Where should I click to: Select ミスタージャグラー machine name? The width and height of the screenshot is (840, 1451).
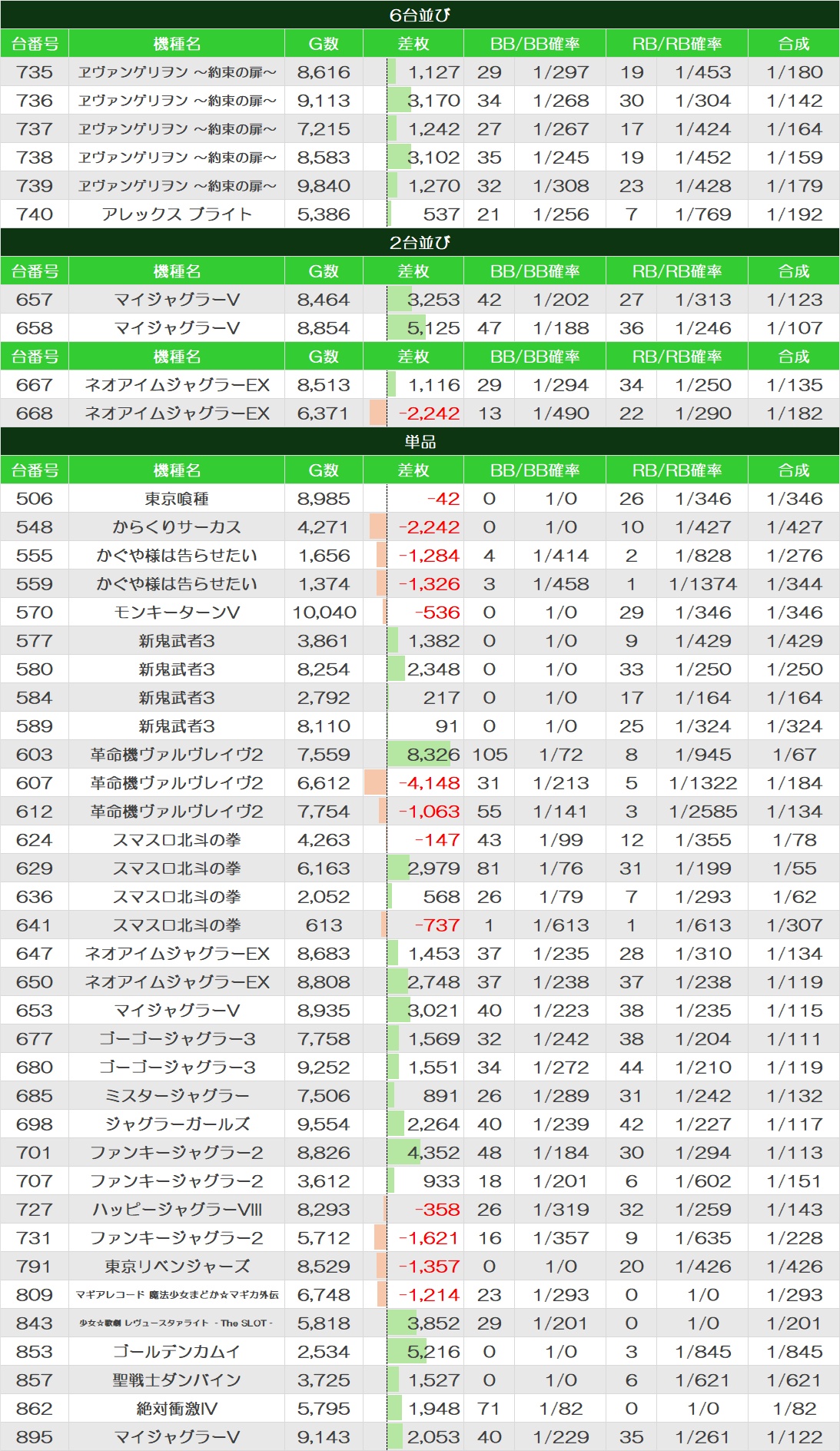177,1096
